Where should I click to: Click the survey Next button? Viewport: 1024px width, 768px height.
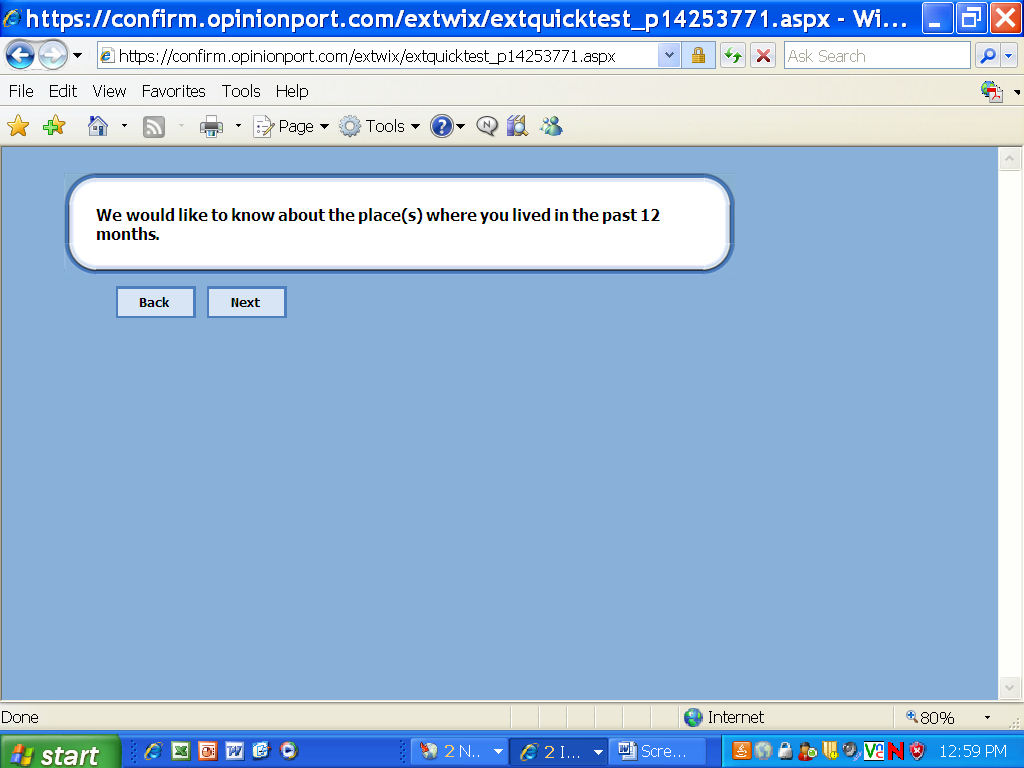click(246, 302)
